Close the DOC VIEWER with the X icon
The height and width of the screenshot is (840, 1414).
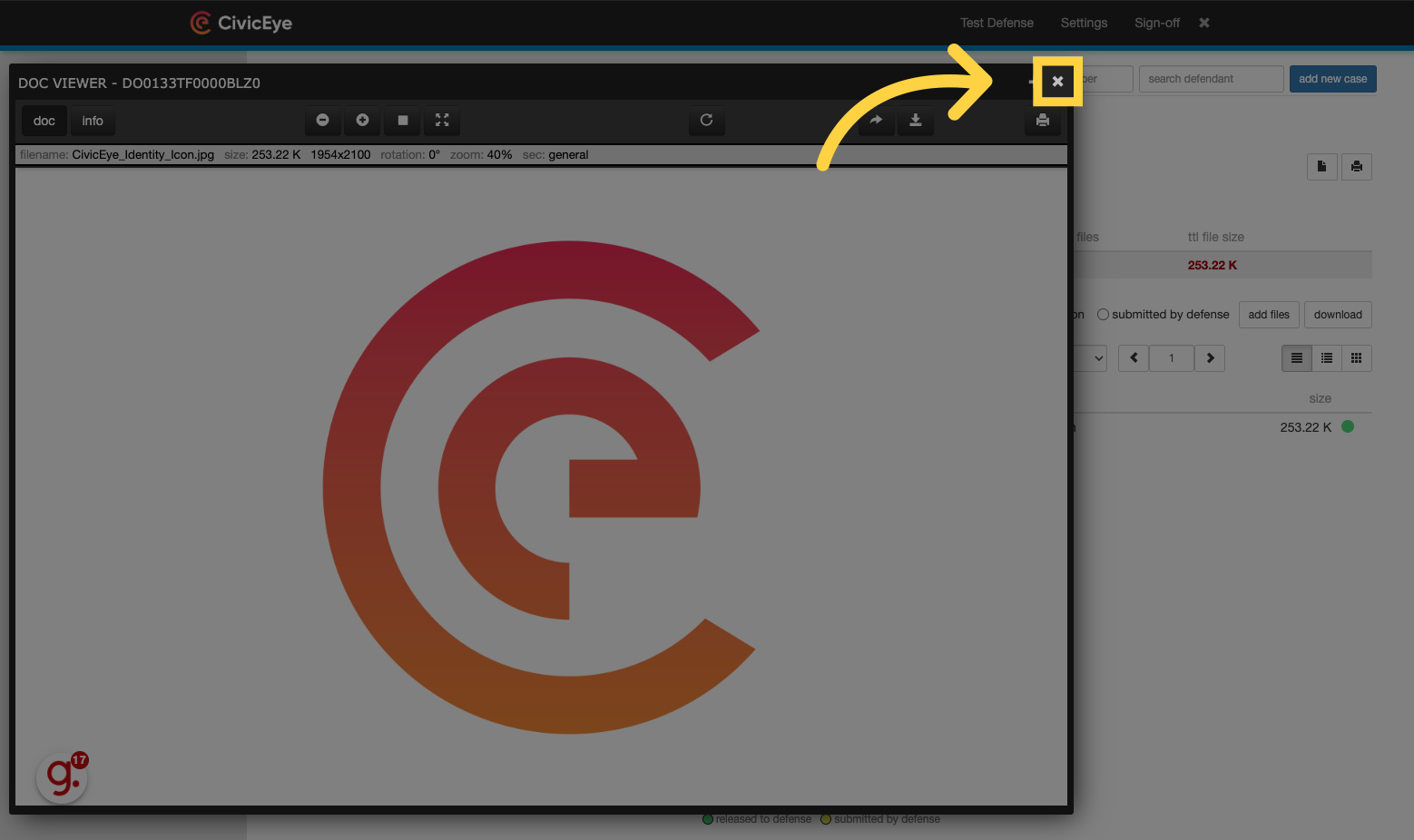tap(1057, 82)
